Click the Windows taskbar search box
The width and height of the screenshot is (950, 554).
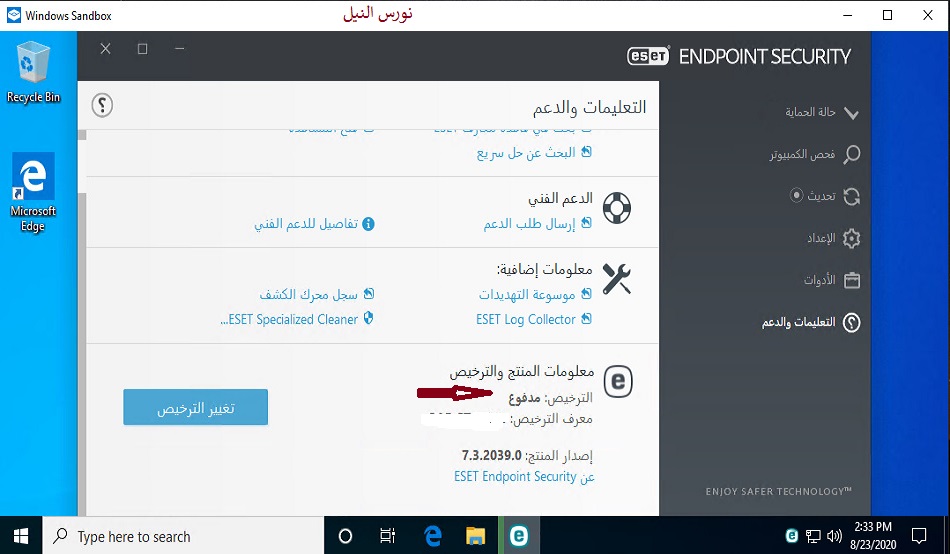click(186, 536)
